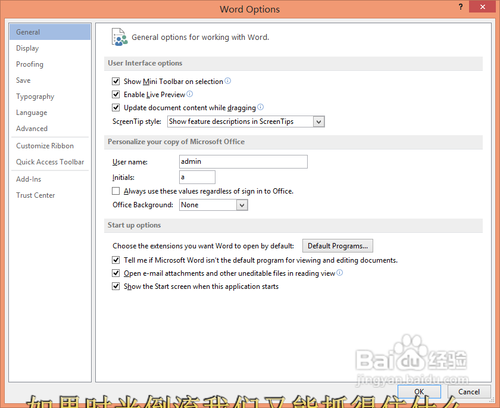Open Customize Ribbon settings
This screenshot has width=500, height=408.
pos(50,146)
